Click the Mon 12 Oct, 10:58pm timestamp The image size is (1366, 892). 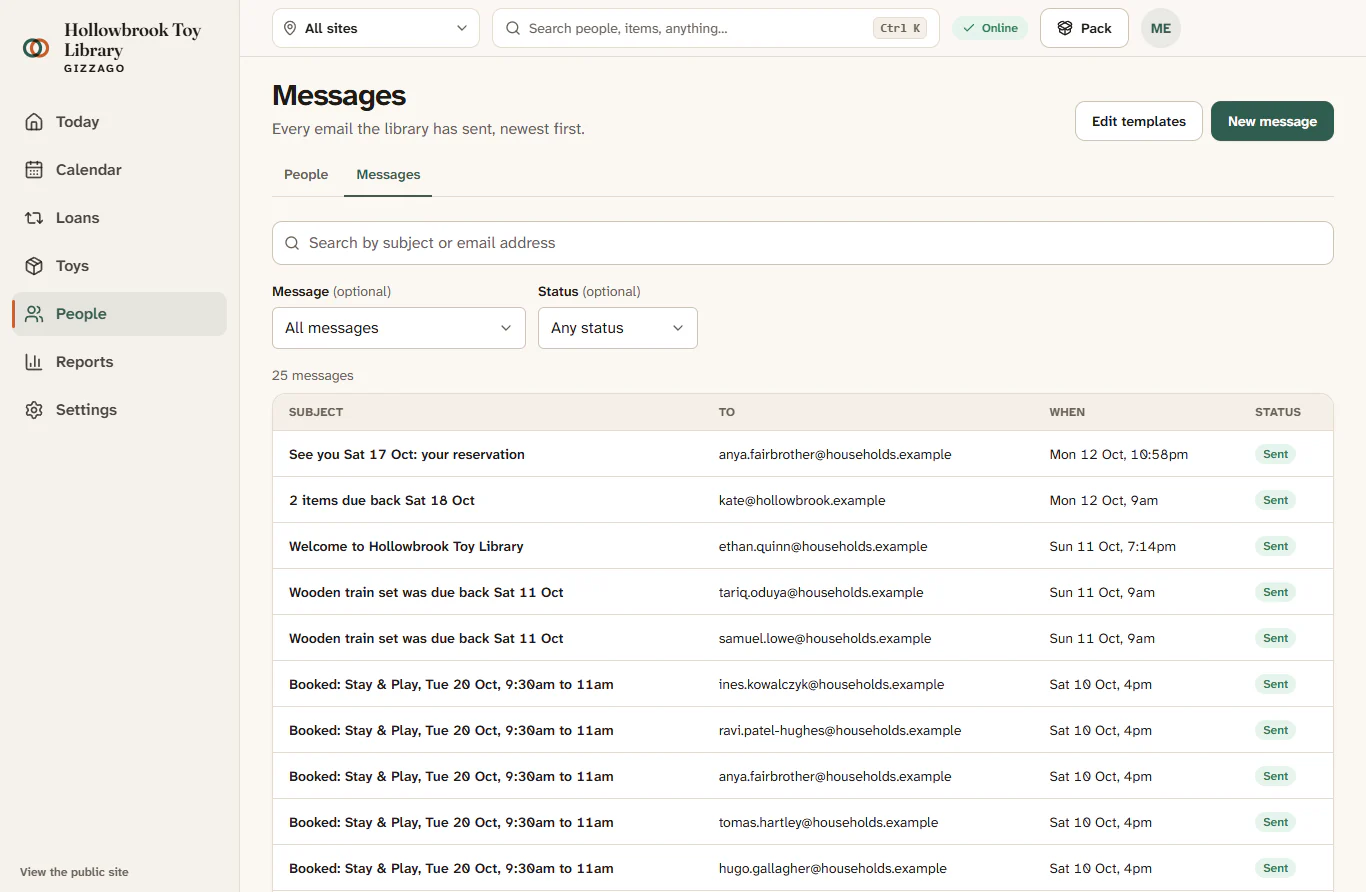[1119, 454]
